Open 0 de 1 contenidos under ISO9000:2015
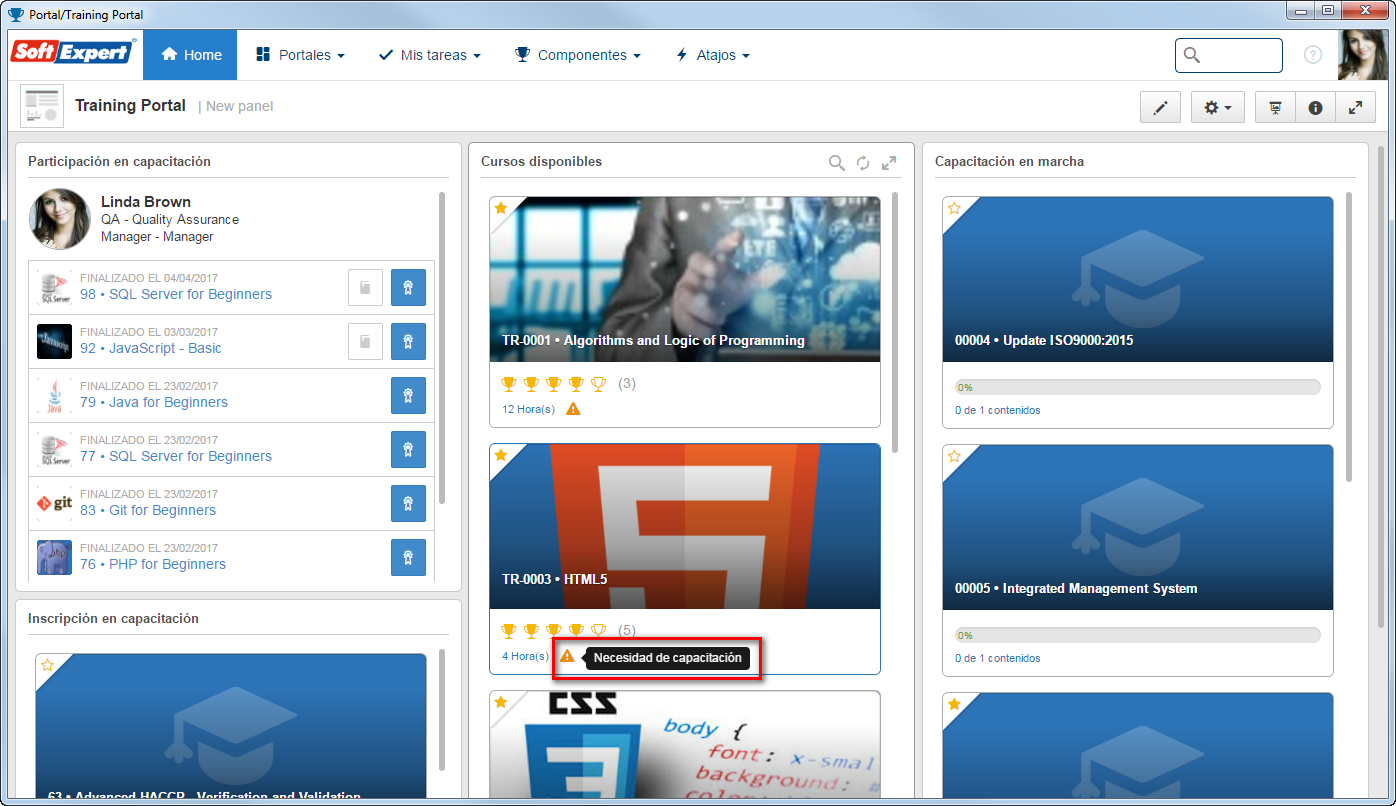1396x806 pixels. 997,410
